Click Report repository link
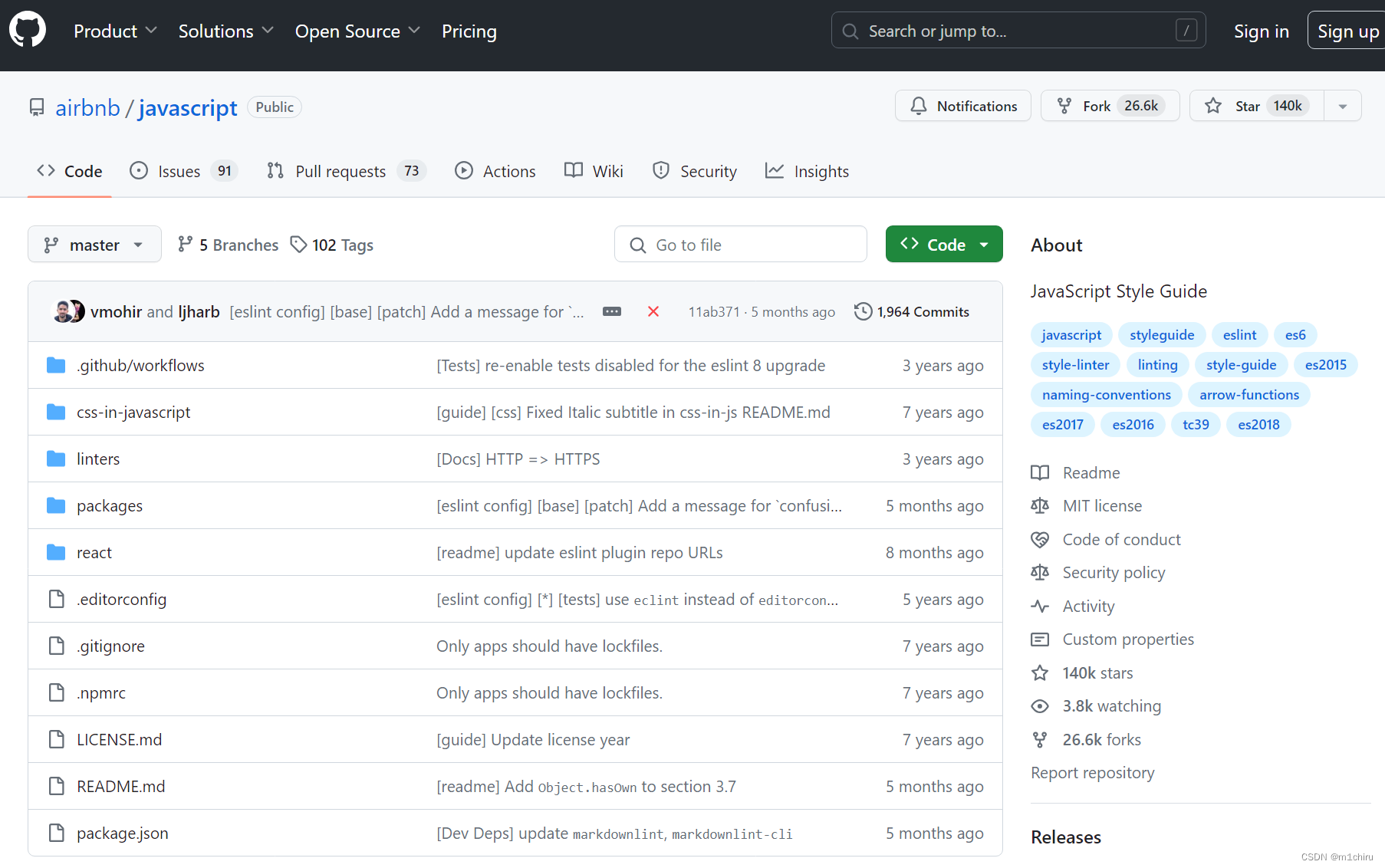This screenshot has height=868, width=1385. (1093, 772)
